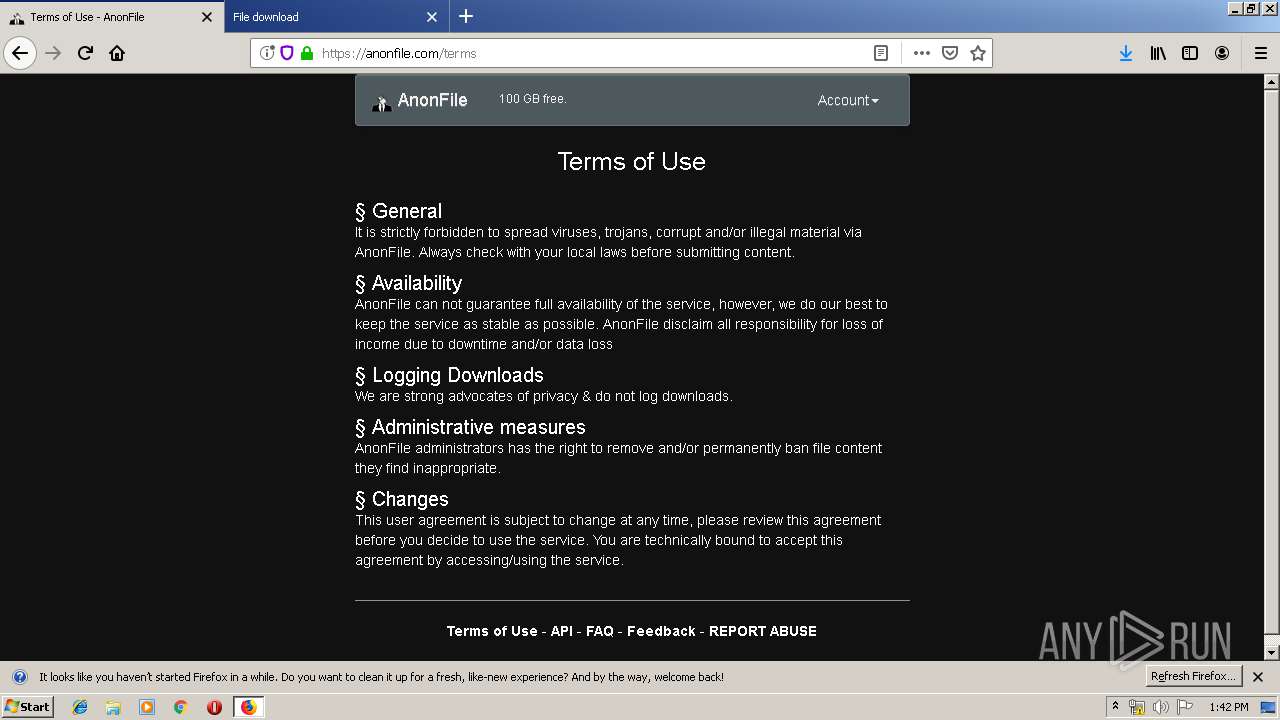Bookmark this page with the star
Viewport: 1280px width, 720px height.
[x=978, y=53]
